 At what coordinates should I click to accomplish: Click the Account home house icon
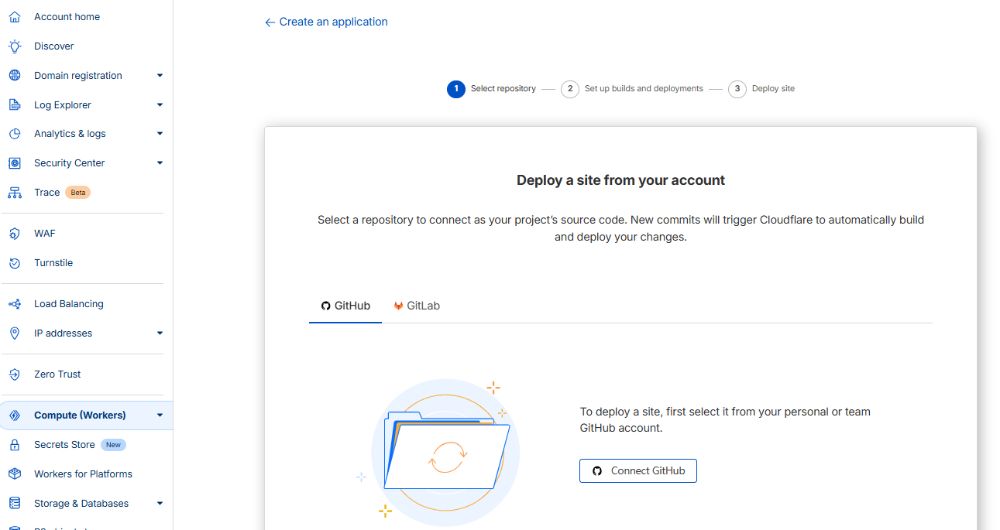pyautogui.click(x=14, y=17)
